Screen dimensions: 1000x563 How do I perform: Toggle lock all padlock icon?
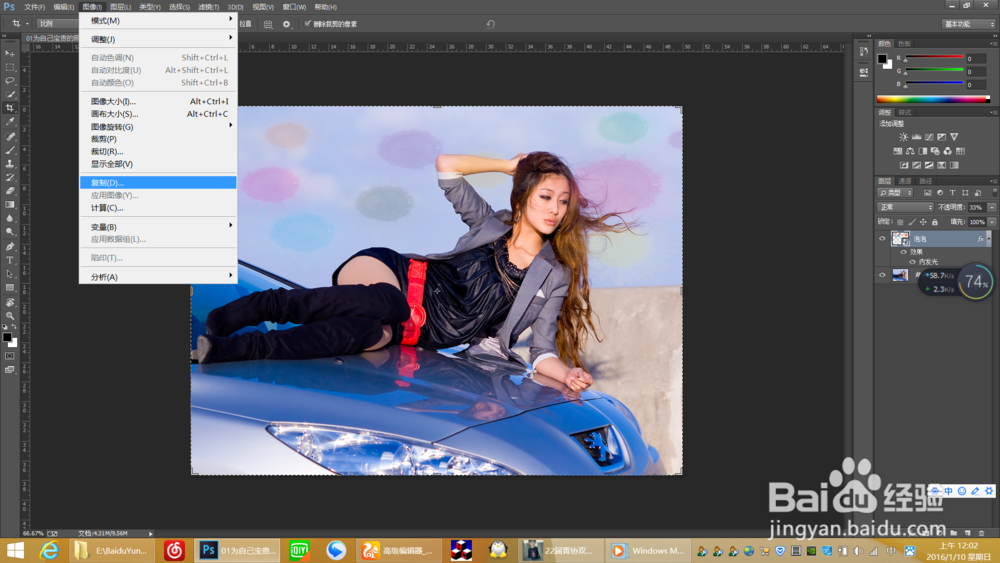coord(935,222)
